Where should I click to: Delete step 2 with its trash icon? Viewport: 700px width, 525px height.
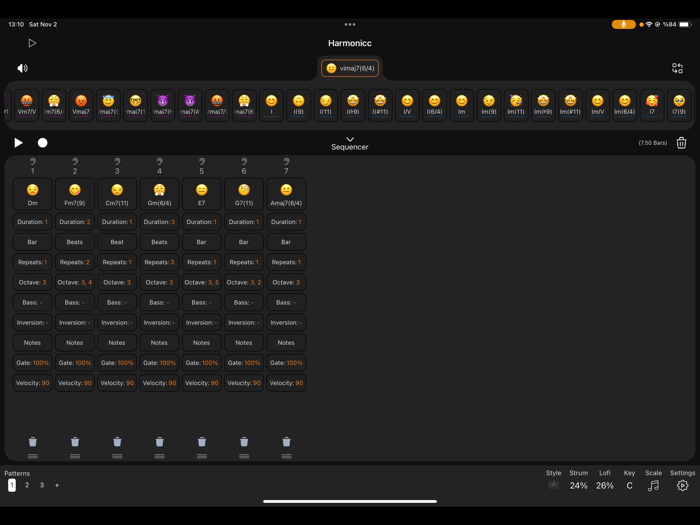[x=75, y=442]
